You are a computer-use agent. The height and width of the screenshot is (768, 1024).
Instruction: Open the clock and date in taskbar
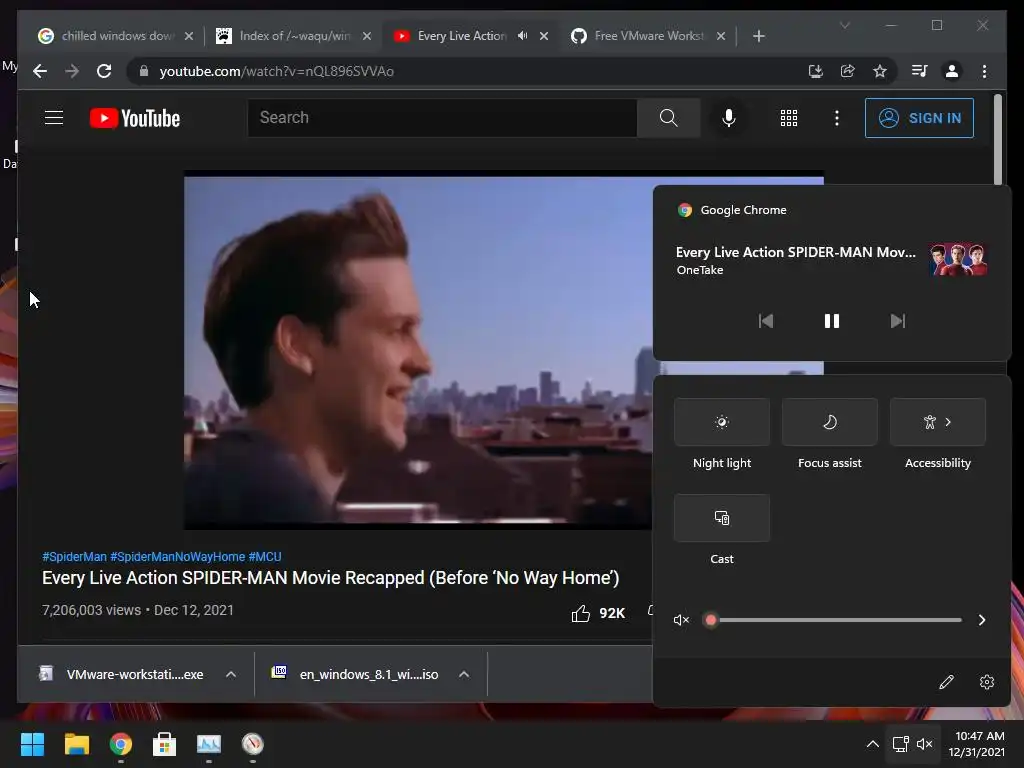point(976,744)
